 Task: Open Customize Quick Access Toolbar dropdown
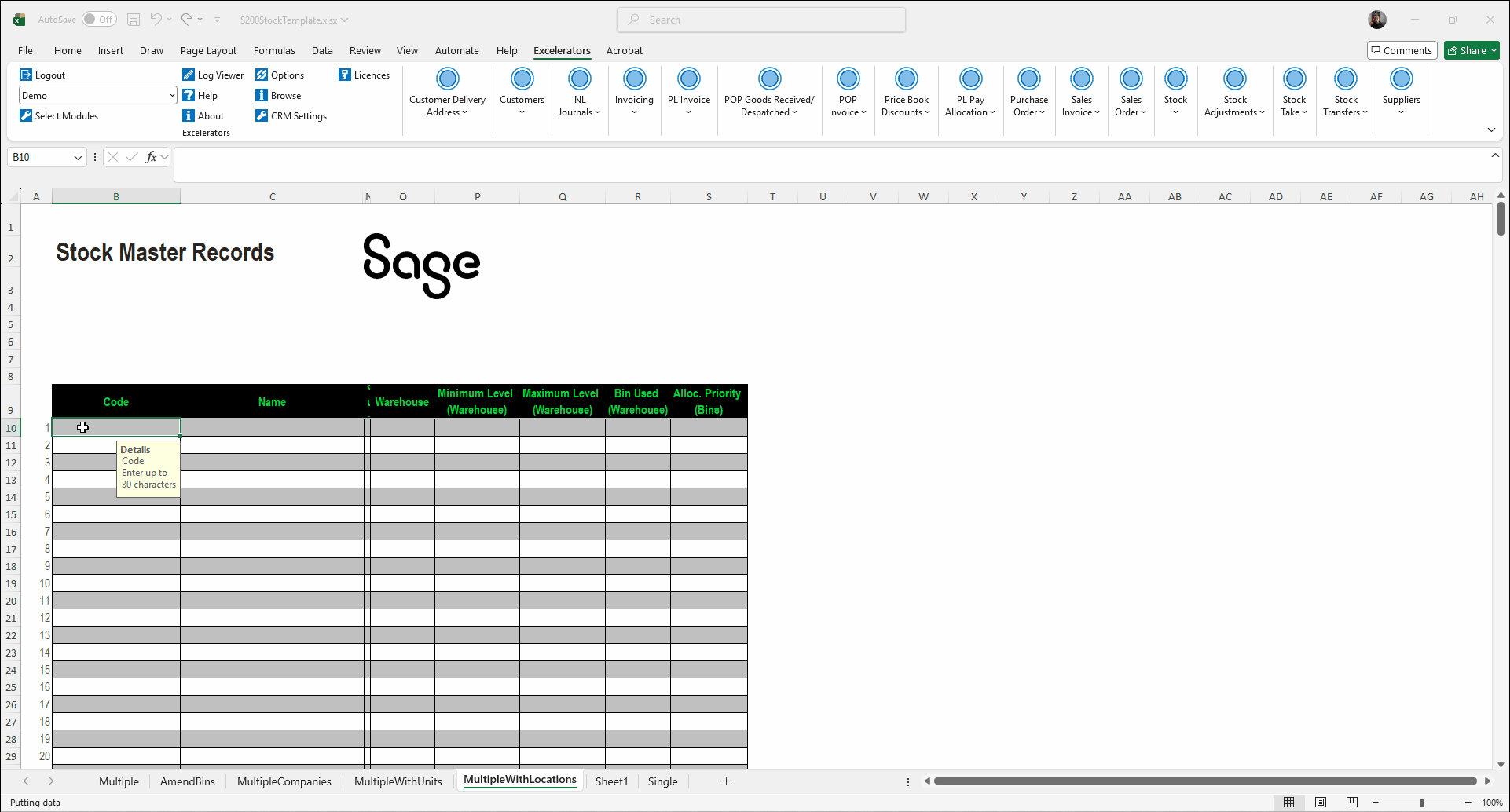218,20
